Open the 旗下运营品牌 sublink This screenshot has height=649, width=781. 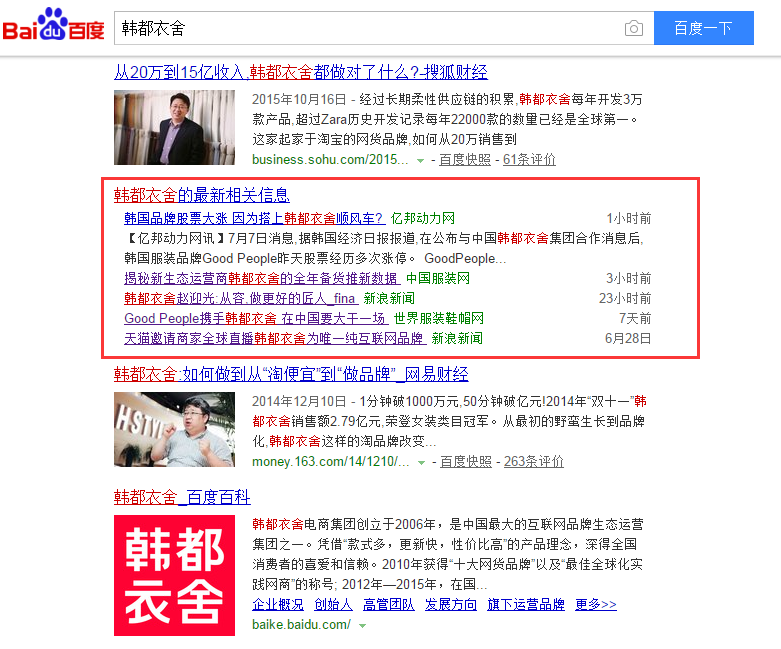click(x=526, y=604)
